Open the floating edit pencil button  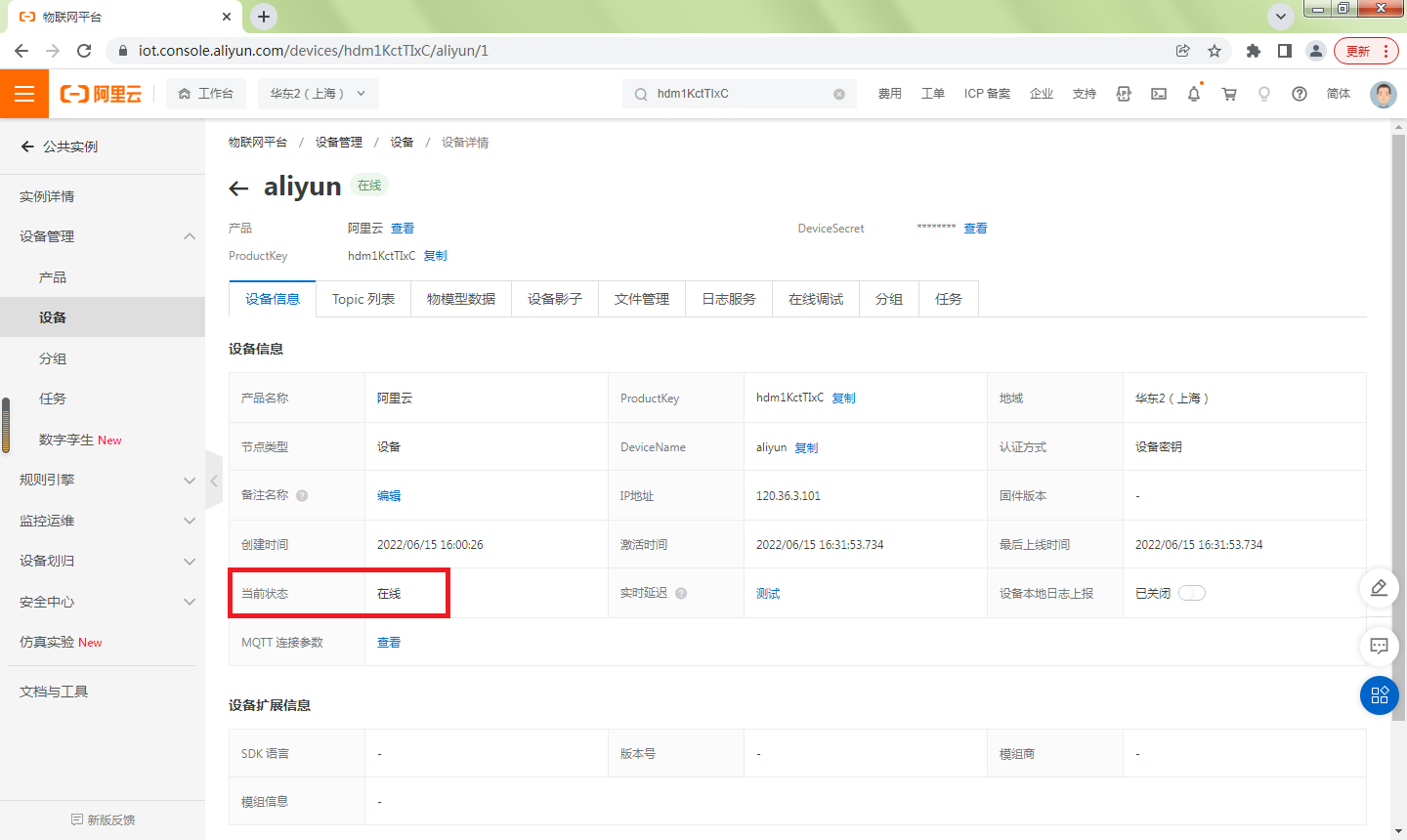(1380, 587)
